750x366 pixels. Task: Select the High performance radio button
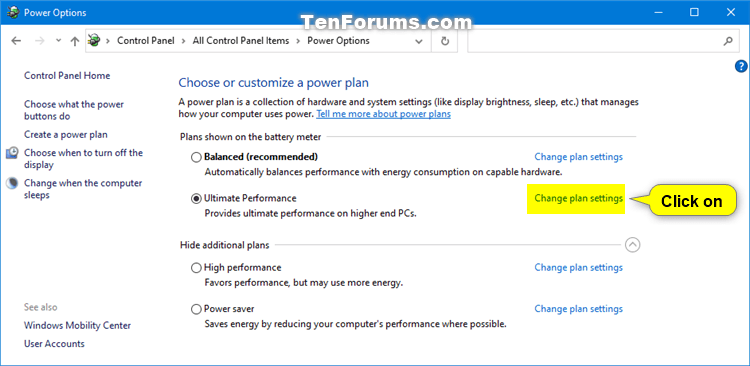(x=196, y=268)
